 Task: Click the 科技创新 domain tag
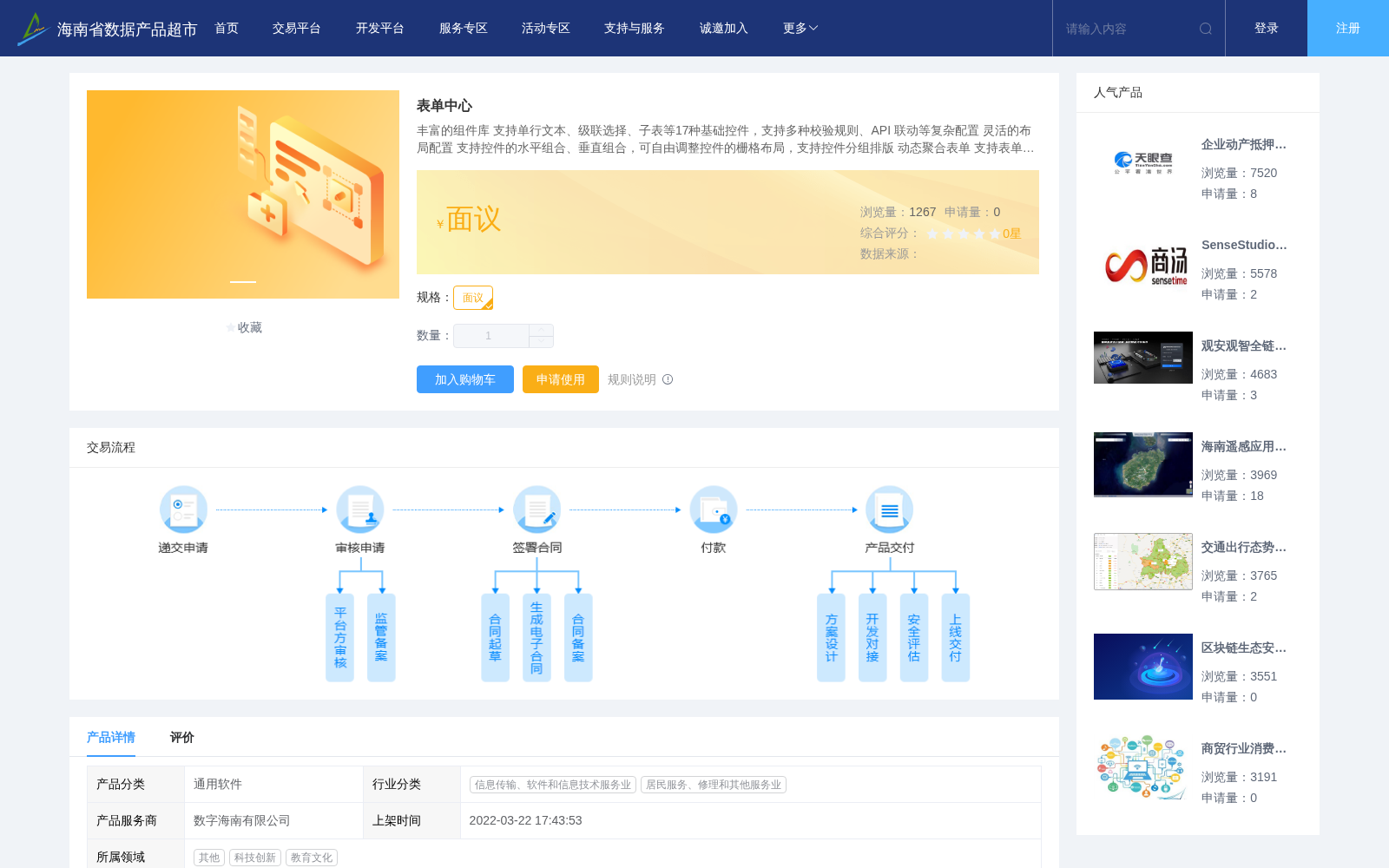tap(255, 858)
